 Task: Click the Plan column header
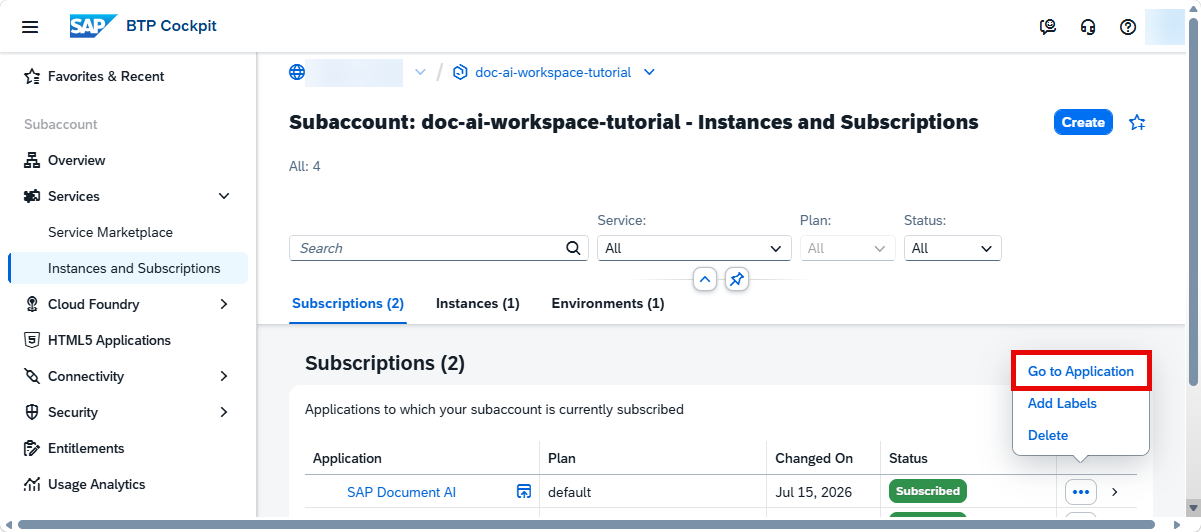click(x=562, y=458)
